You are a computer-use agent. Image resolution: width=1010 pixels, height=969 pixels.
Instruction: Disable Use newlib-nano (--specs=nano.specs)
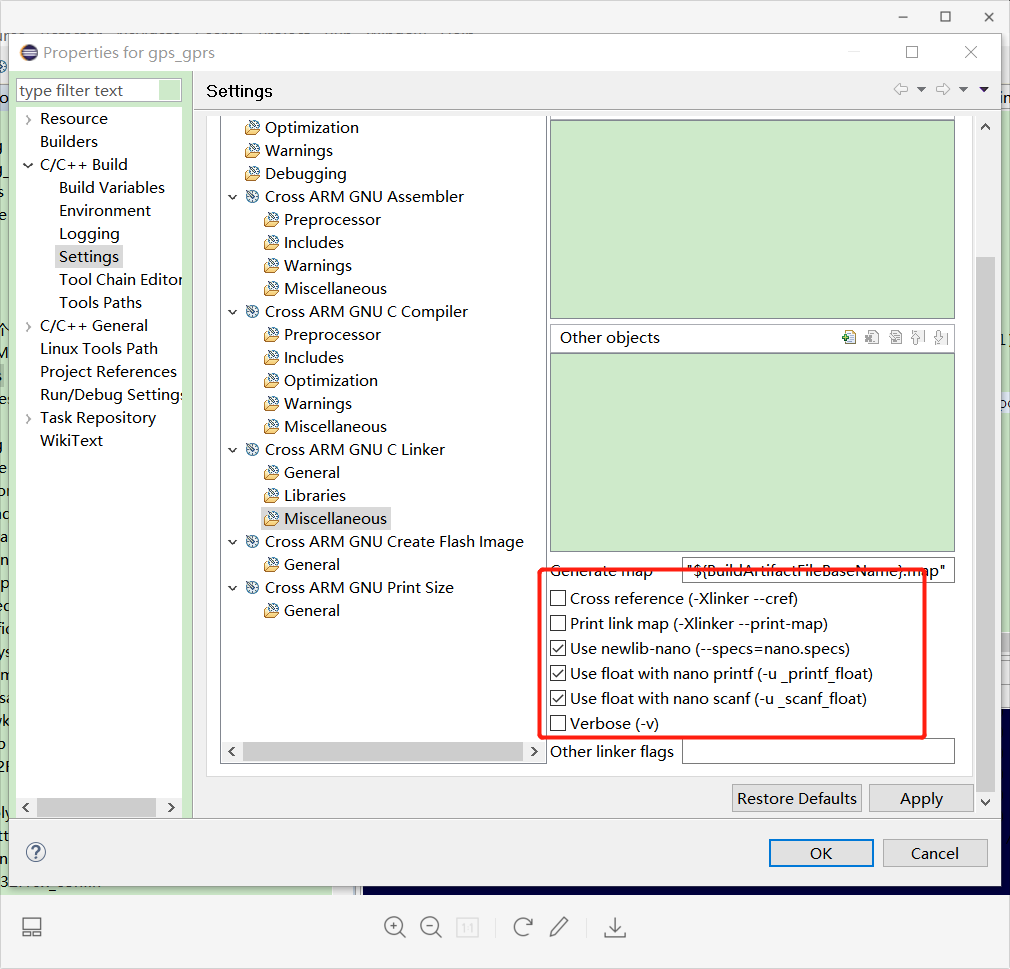coord(559,648)
